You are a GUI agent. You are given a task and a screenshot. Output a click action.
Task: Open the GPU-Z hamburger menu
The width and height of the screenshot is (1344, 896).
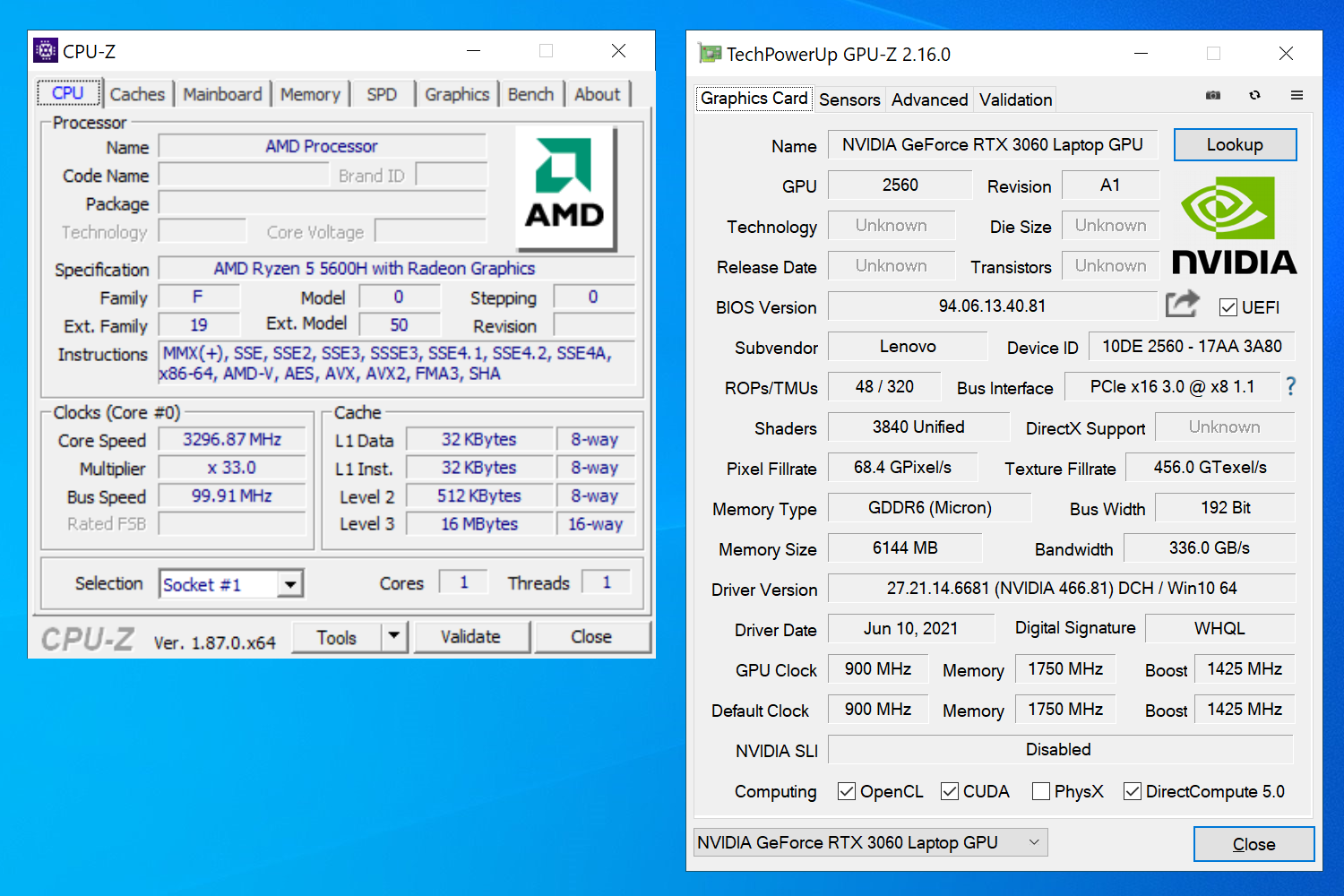(x=1297, y=95)
